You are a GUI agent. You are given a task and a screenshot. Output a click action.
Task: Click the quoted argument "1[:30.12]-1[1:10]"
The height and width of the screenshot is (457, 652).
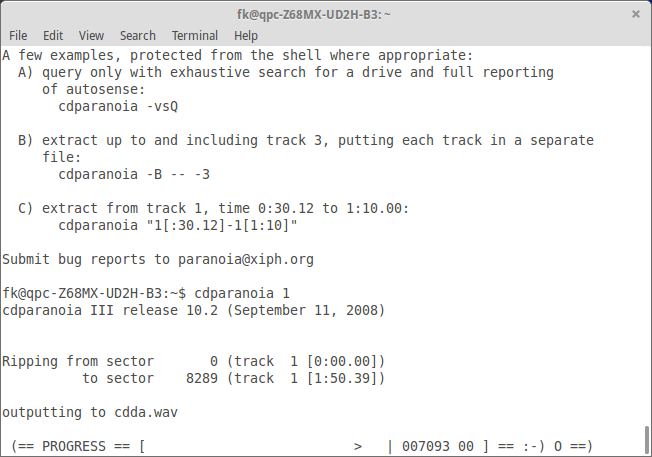pyautogui.click(x=222, y=225)
